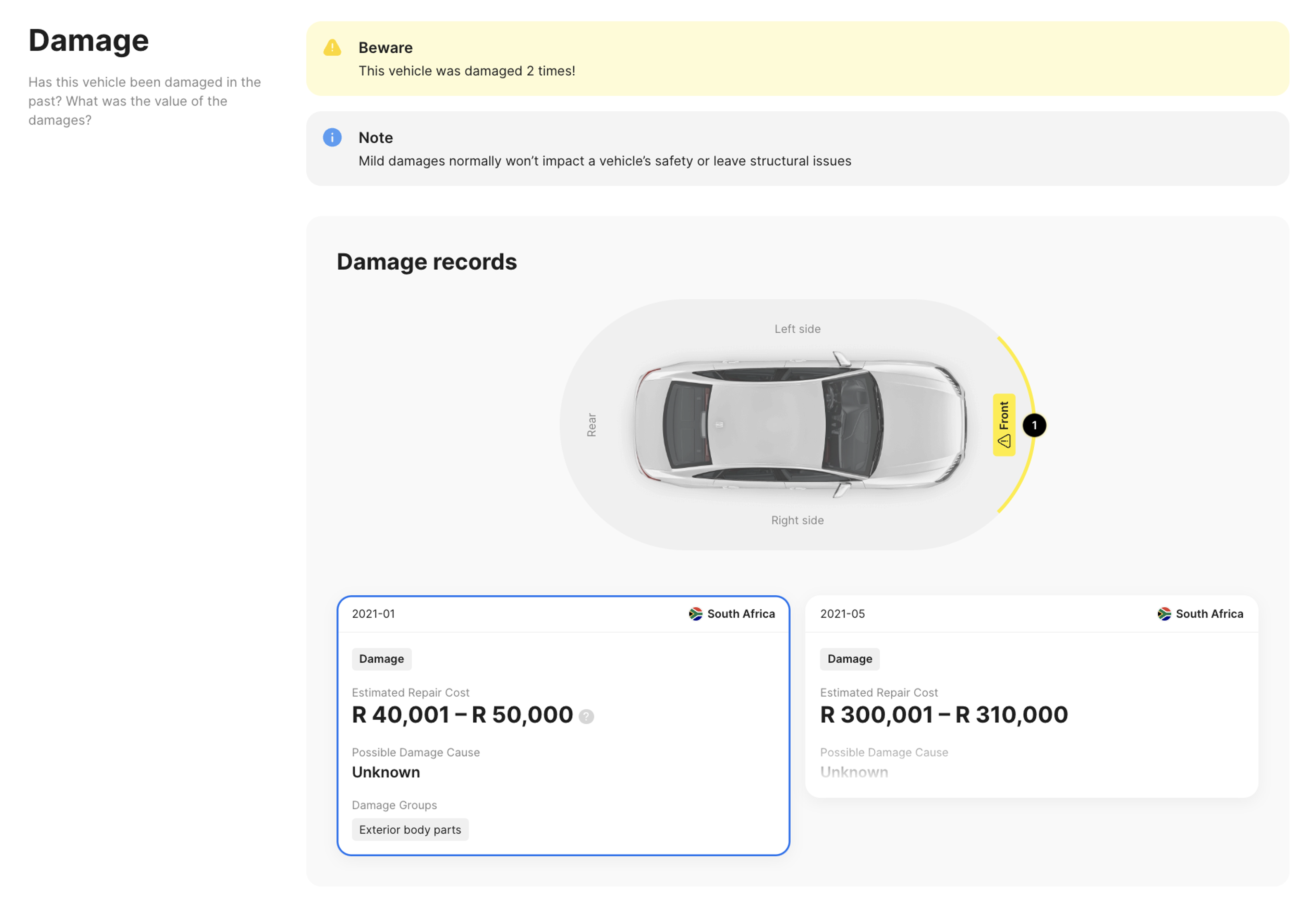
Task: Click the Rear label on car diagram
Action: pyautogui.click(x=591, y=425)
